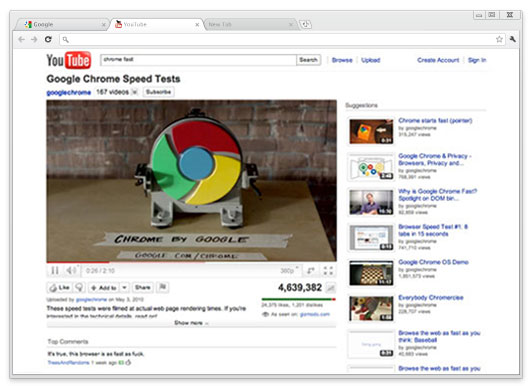Toggle fullscreen video mode
530x390 pixels.
pyautogui.click(x=328, y=271)
